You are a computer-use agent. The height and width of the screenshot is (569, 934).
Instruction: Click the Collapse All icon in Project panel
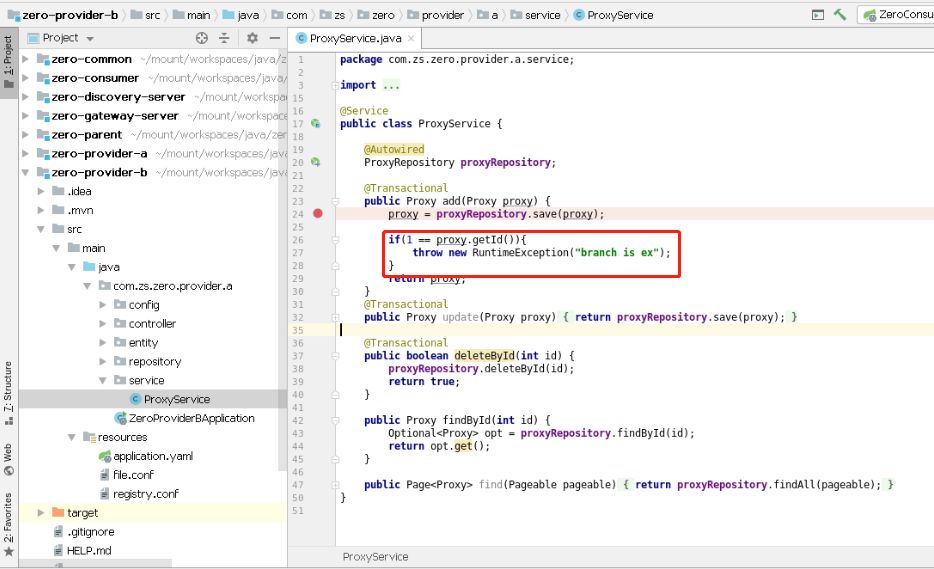click(224, 38)
